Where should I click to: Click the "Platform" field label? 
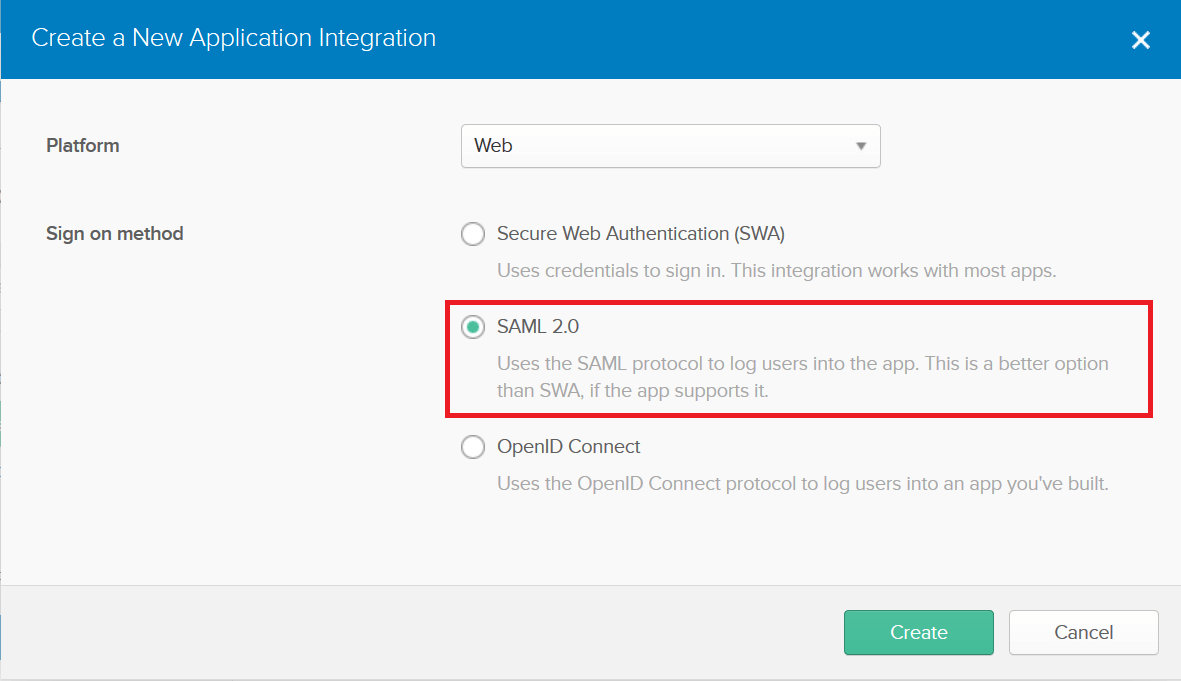pos(83,146)
